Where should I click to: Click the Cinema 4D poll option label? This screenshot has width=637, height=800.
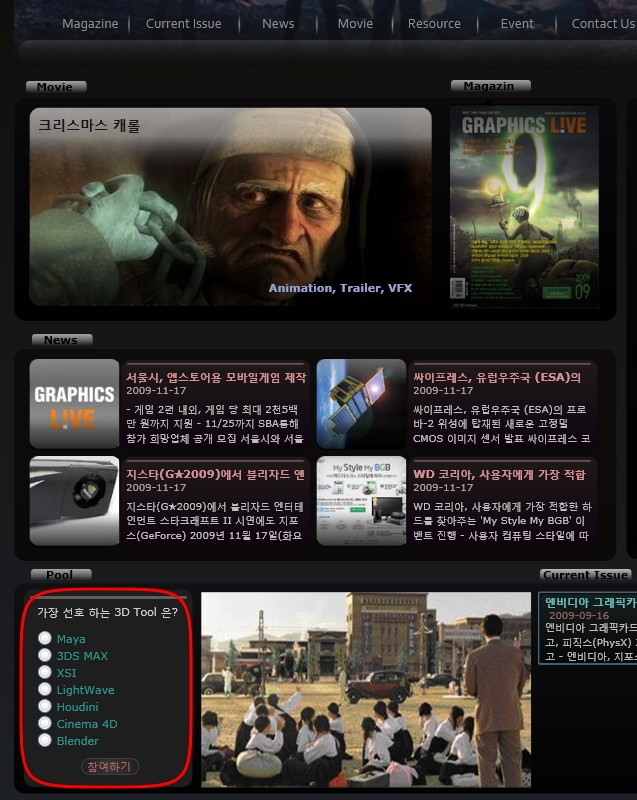pyautogui.click(x=87, y=723)
